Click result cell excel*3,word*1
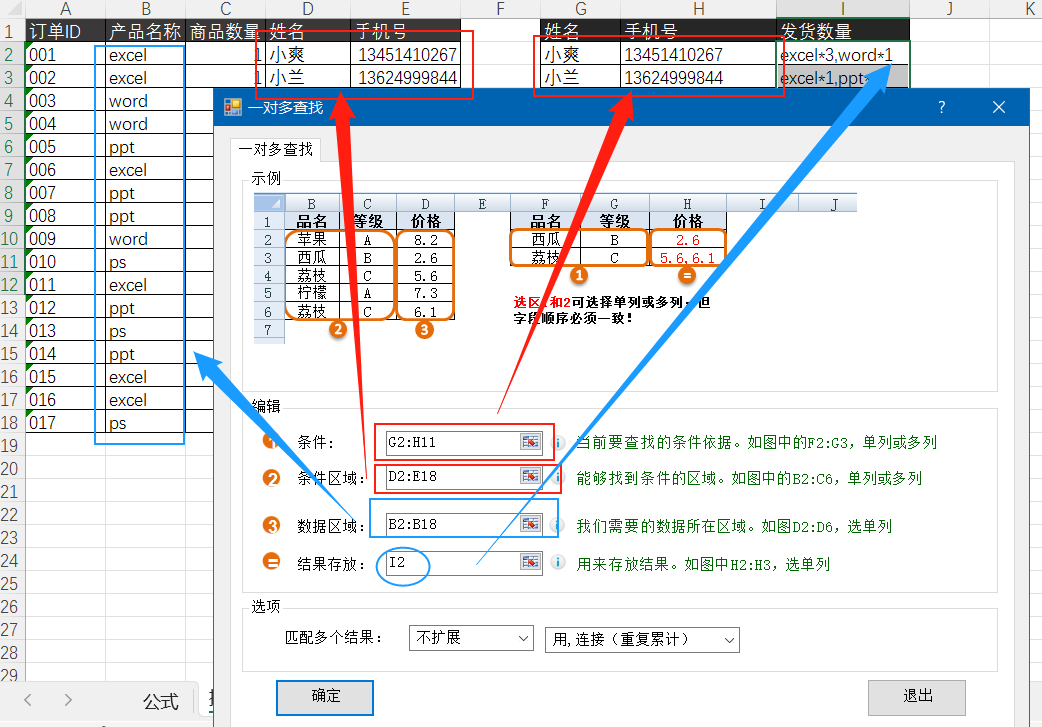This screenshot has height=727, width=1042. pyautogui.click(x=843, y=54)
